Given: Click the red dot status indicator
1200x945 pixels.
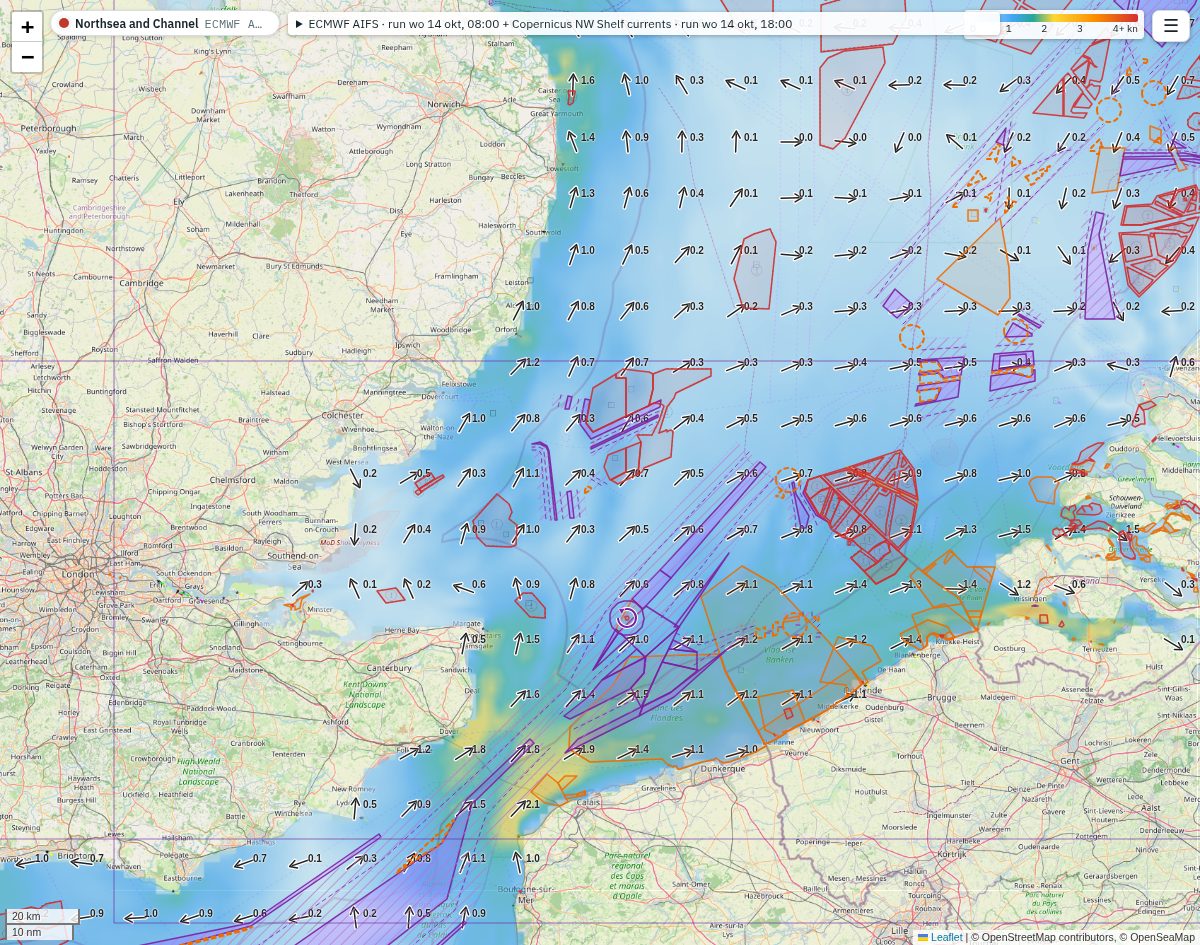Looking at the screenshot, I should (x=64, y=24).
